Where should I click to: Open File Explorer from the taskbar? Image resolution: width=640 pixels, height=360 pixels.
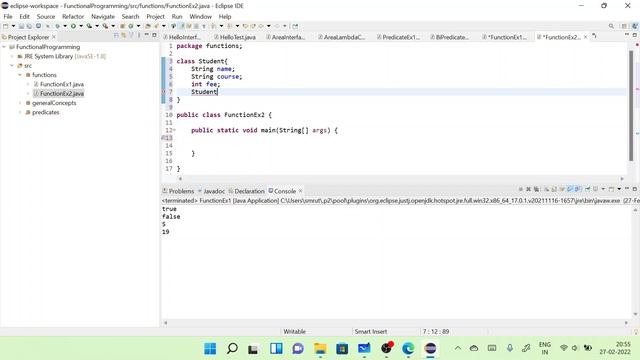(x=320, y=349)
